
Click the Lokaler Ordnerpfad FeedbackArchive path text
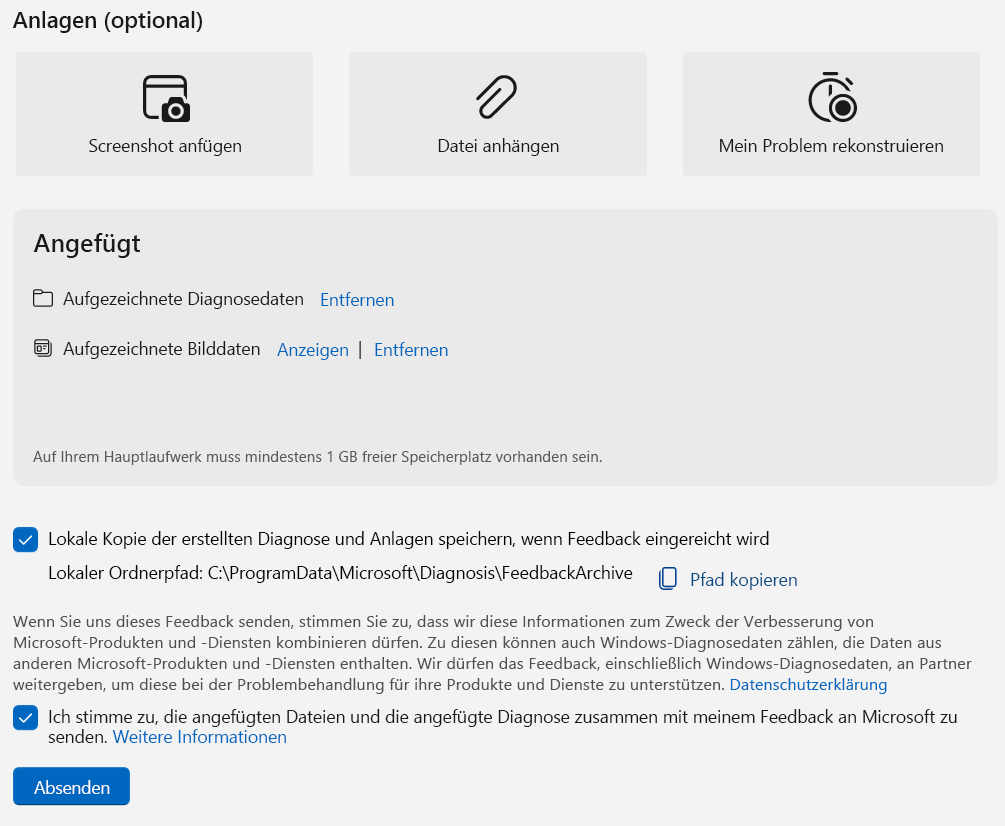click(340, 573)
